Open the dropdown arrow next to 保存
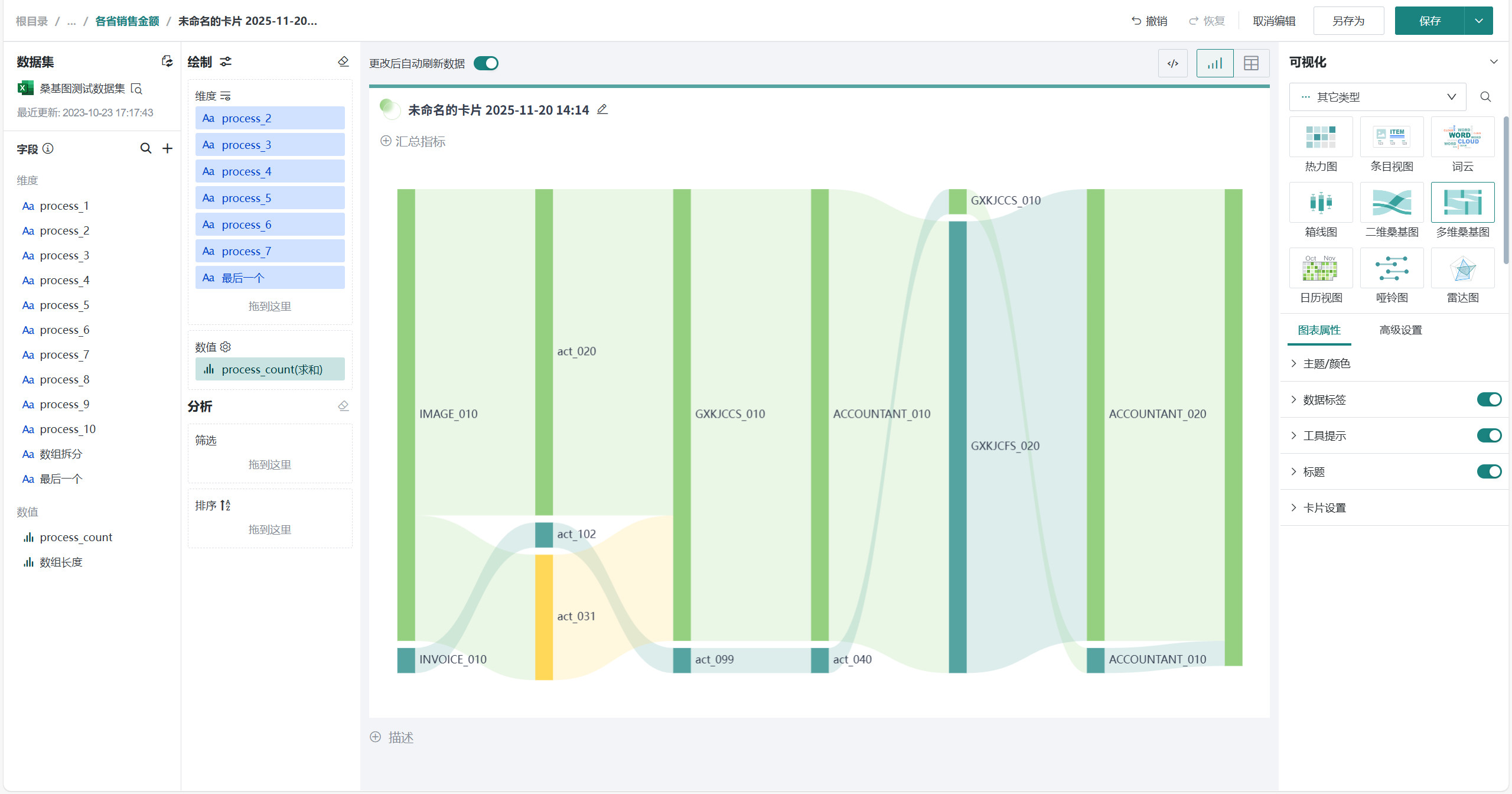Image resolution: width=1512 pixels, height=794 pixels. pos(1479,21)
